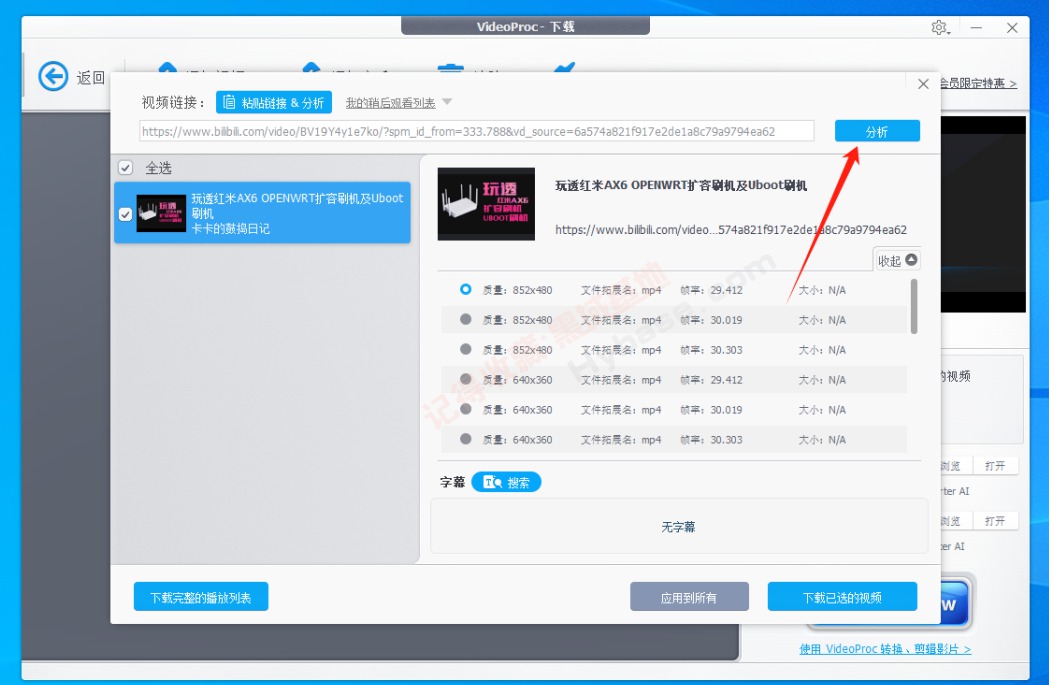Open the 我的稍后观看列表 link
Viewport: 1049px width, 685px height.
390,103
